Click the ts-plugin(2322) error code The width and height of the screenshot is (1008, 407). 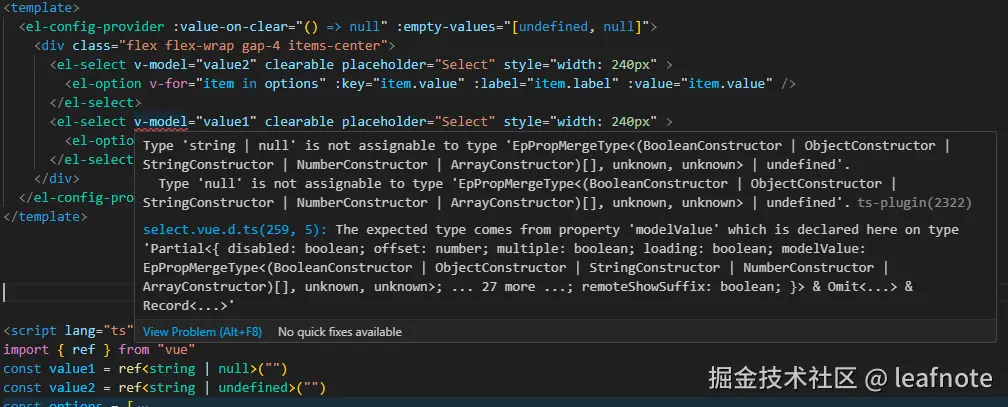tap(914, 203)
